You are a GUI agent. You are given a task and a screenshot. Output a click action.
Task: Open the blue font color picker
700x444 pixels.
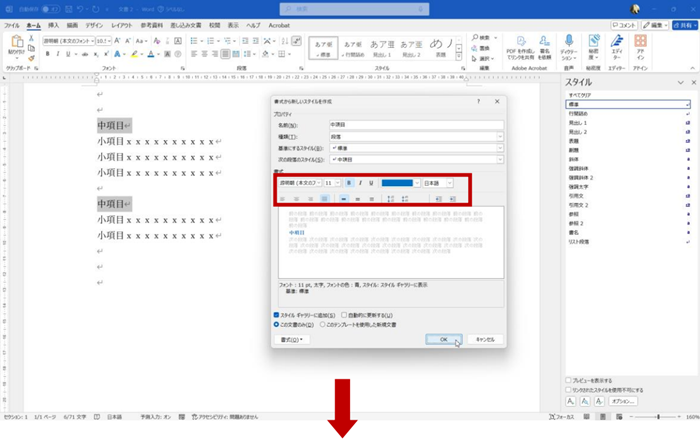pos(400,183)
